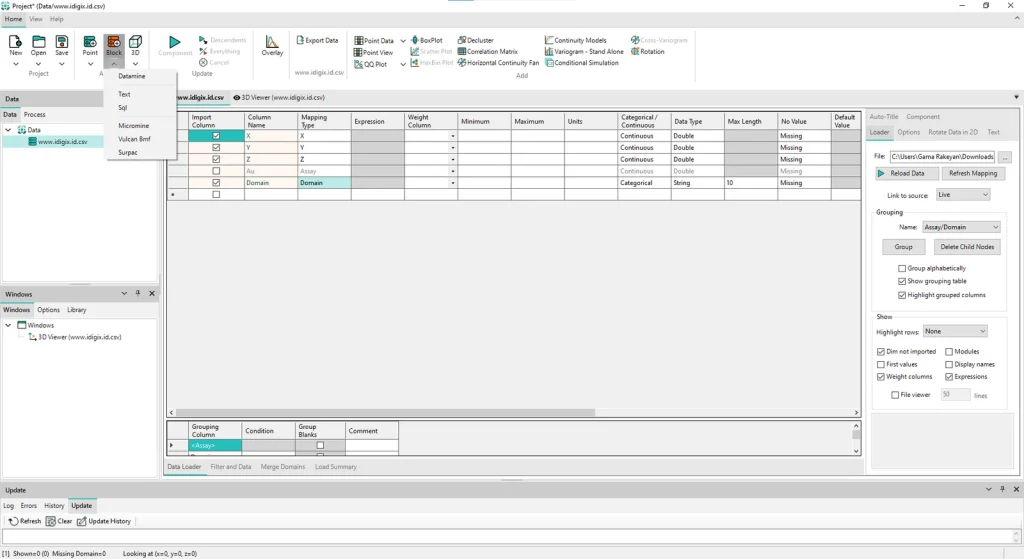Open the Options tab in loader panel
The image size is (1024, 559).
908,132
